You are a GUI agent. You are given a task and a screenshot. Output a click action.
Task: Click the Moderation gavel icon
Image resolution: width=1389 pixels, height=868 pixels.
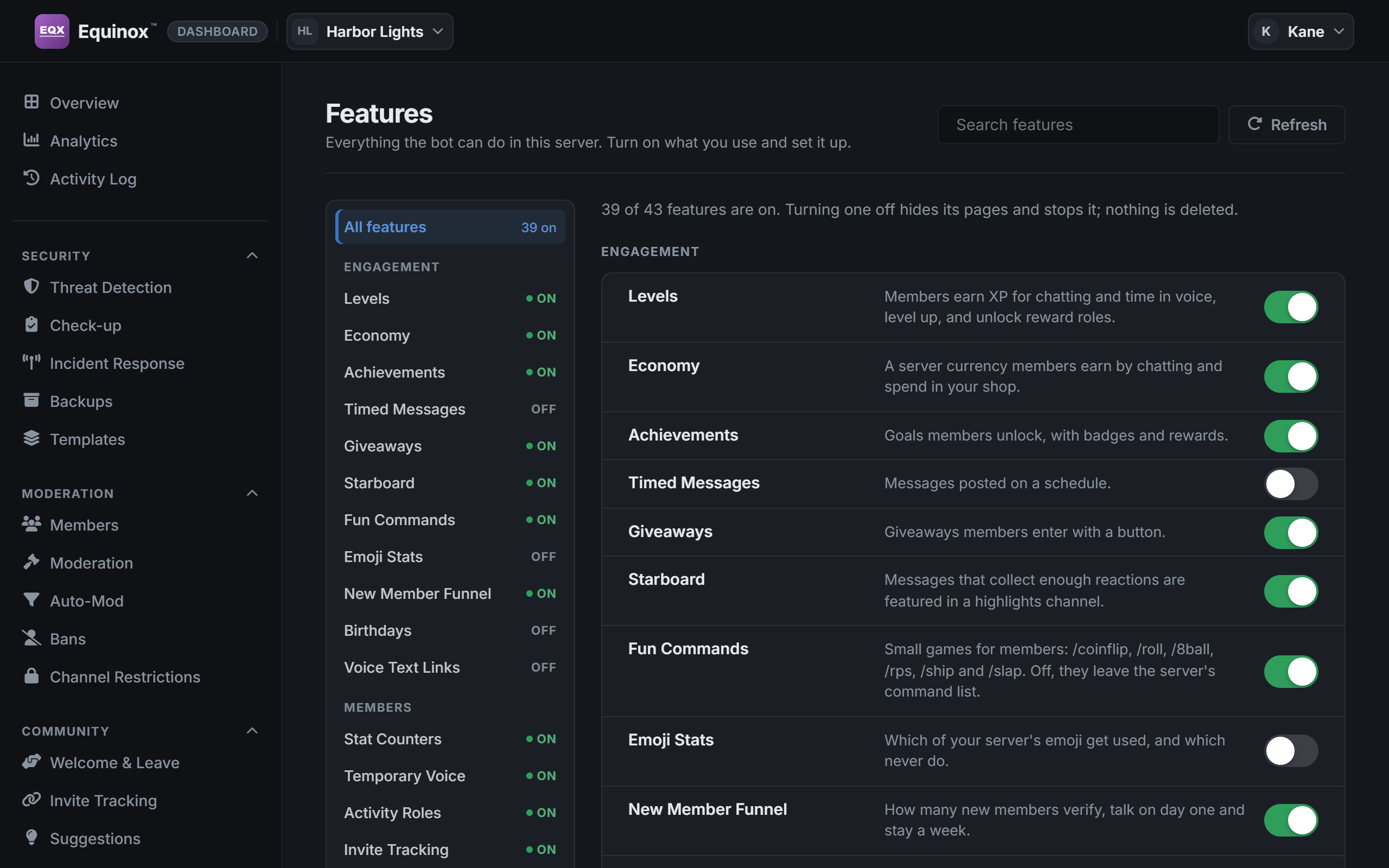click(31, 562)
